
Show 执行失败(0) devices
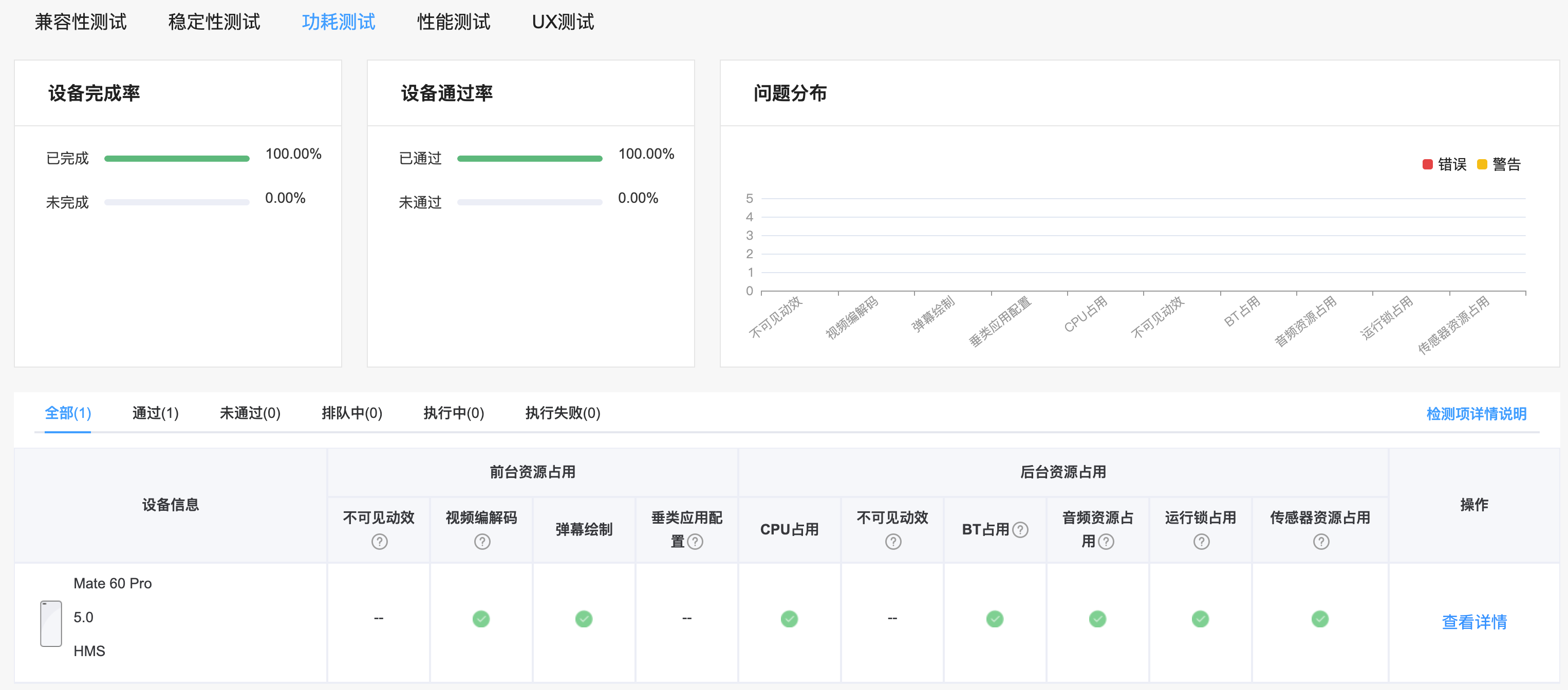pyautogui.click(x=563, y=413)
